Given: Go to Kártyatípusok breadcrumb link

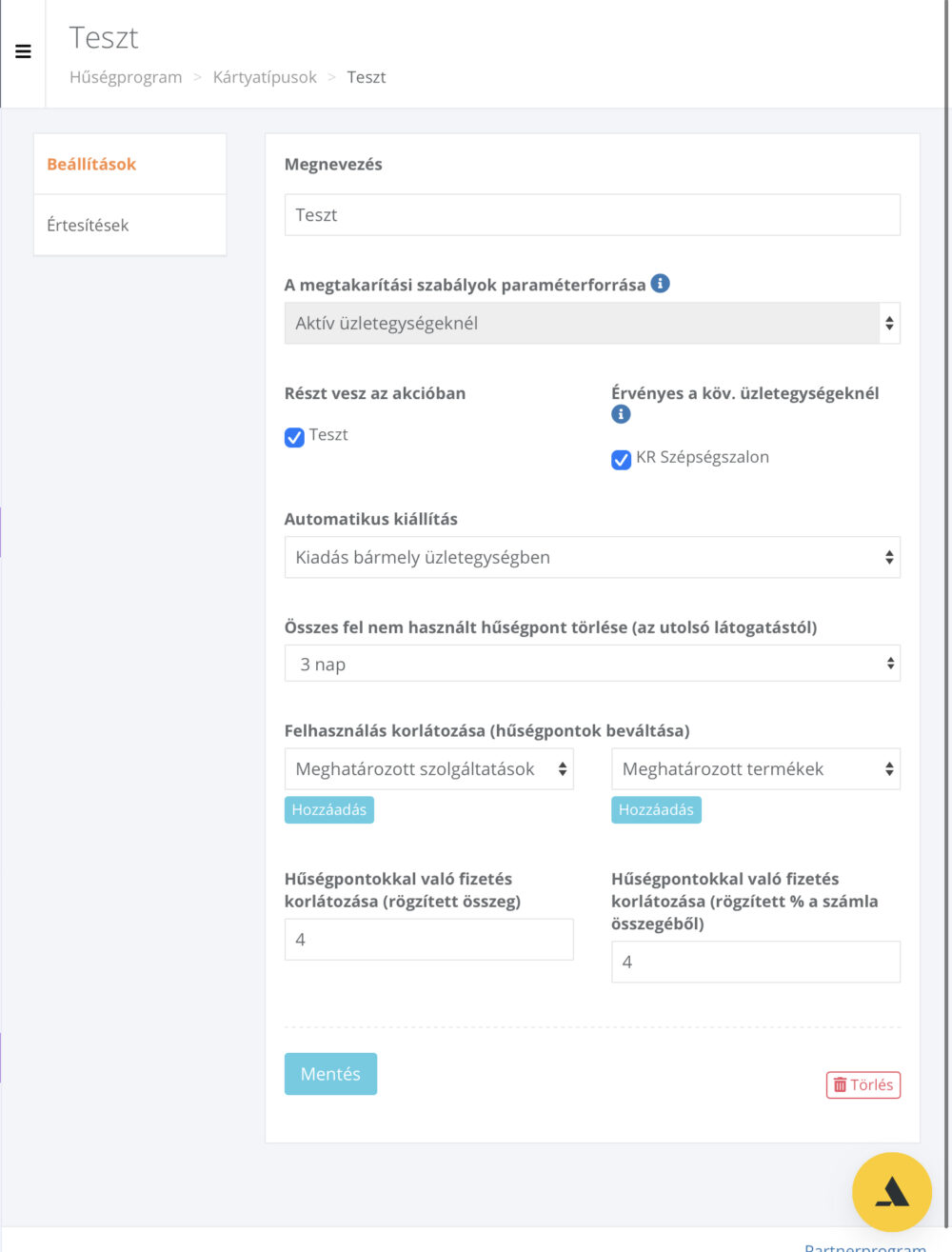Looking at the screenshot, I should (265, 77).
